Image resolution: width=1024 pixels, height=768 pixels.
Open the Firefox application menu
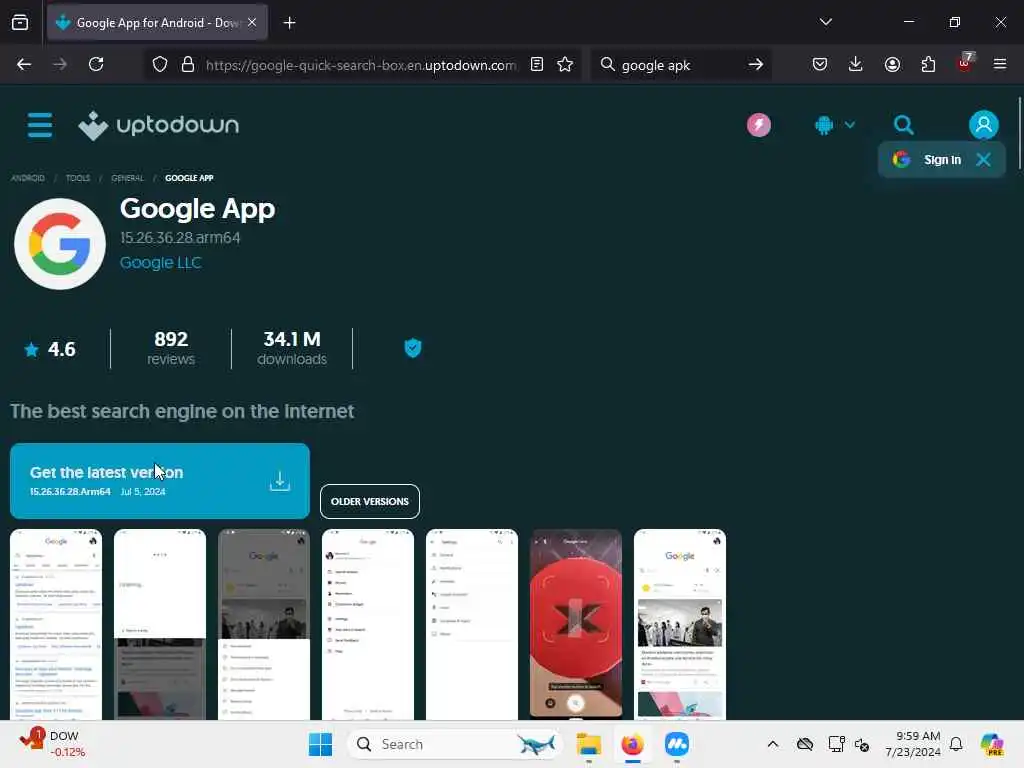[1000, 64]
